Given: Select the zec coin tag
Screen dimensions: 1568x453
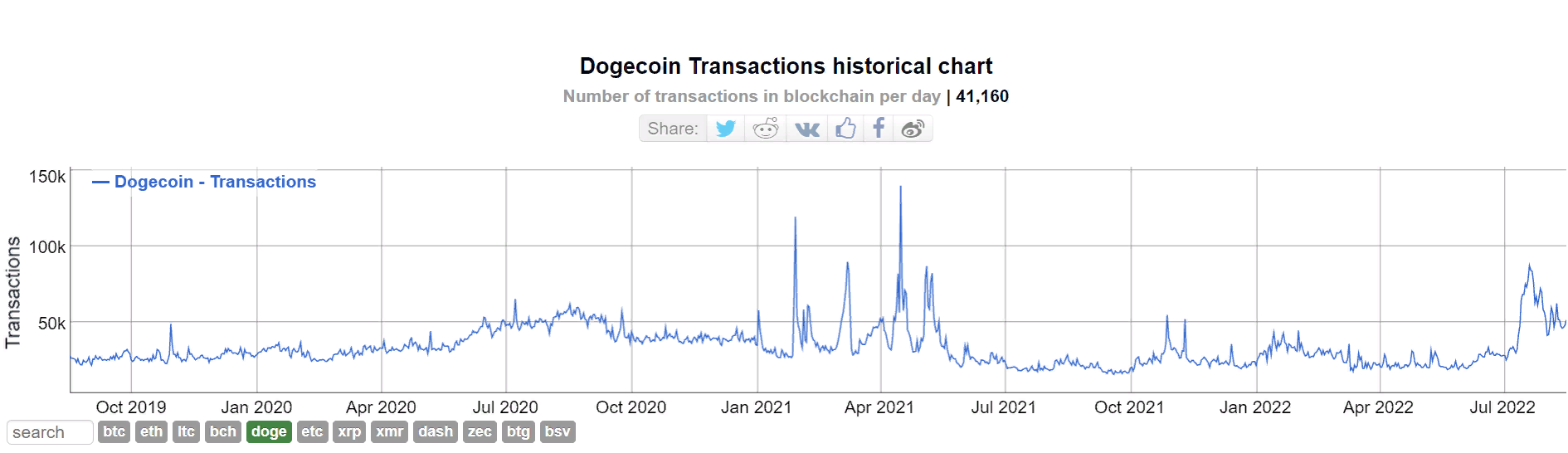Looking at the screenshot, I should click(x=480, y=431).
